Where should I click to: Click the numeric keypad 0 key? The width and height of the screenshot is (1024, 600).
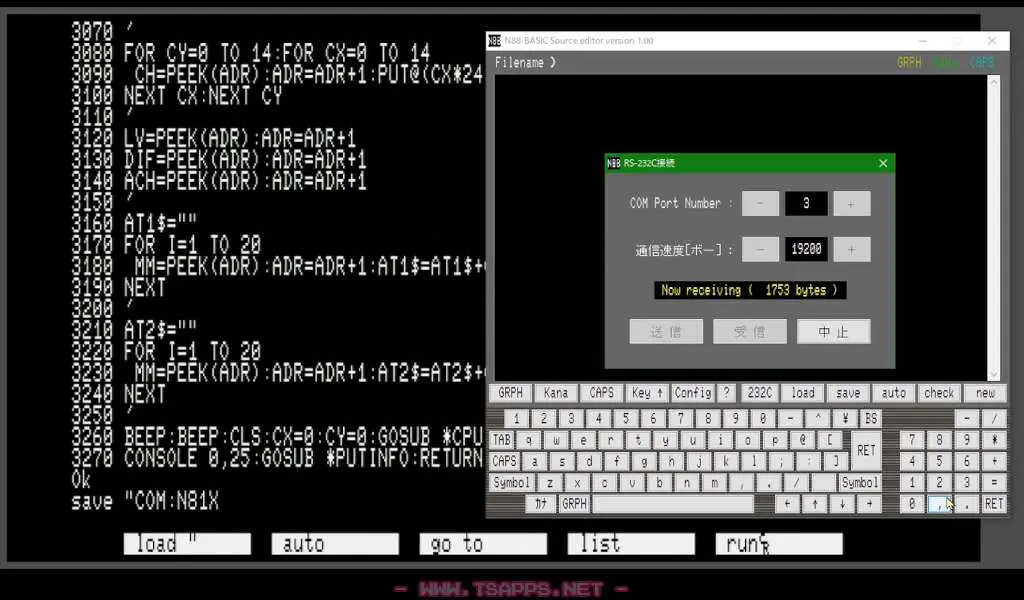(912, 504)
